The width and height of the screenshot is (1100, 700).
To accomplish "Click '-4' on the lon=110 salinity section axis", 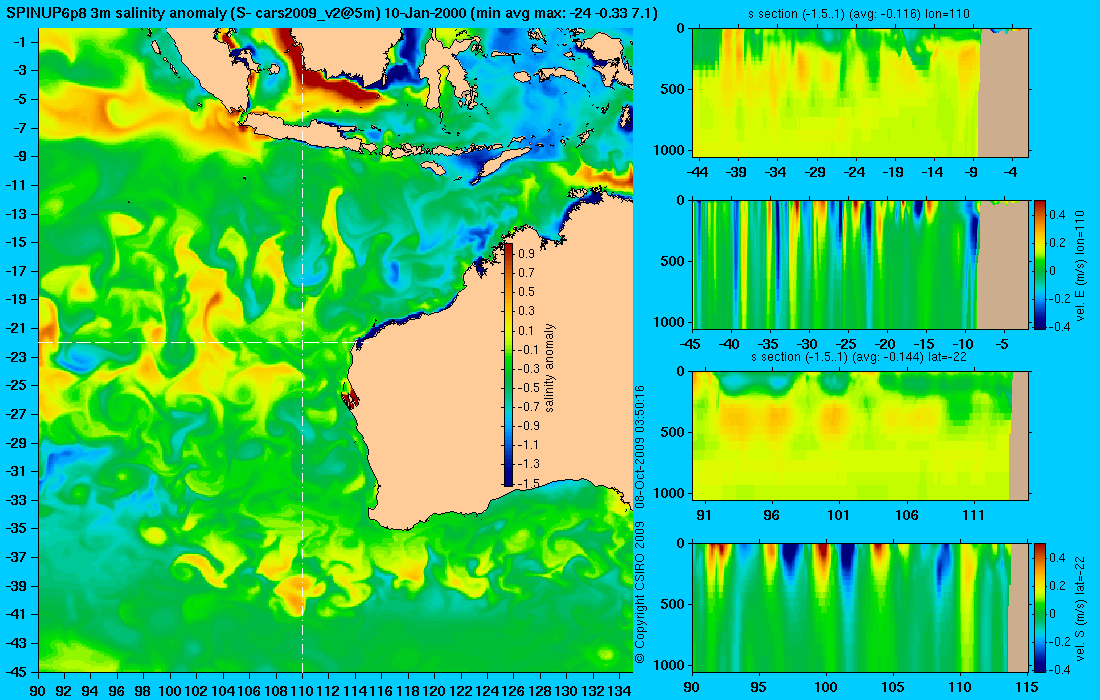I will [1010, 171].
